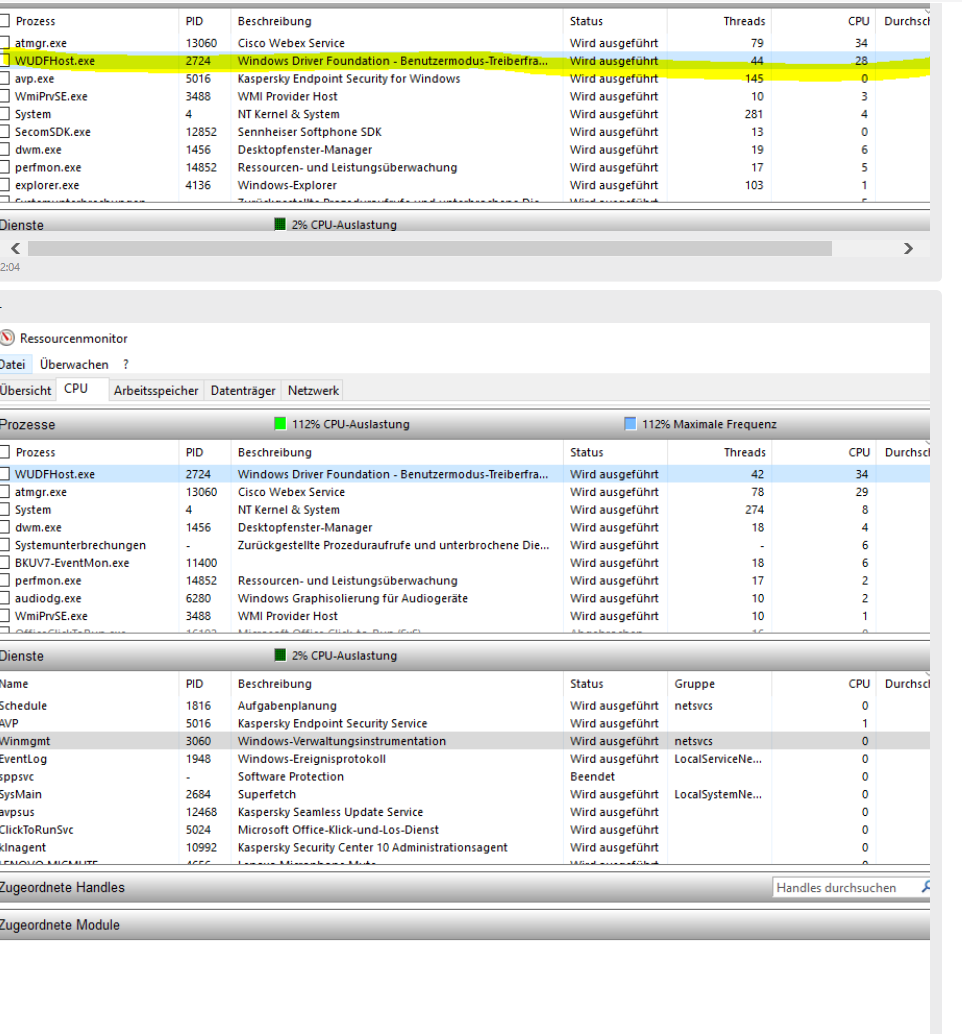Enable the checkbox for BKUV7-EventMon.exe
The image size is (962, 1034).
tap(5, 563)
